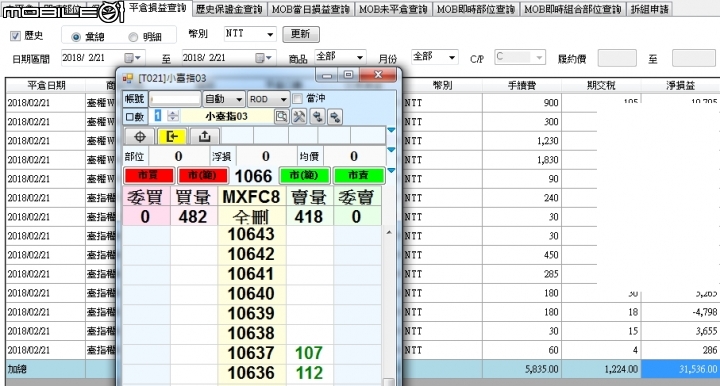Click the 淨損益 column header

coord(681,85)
